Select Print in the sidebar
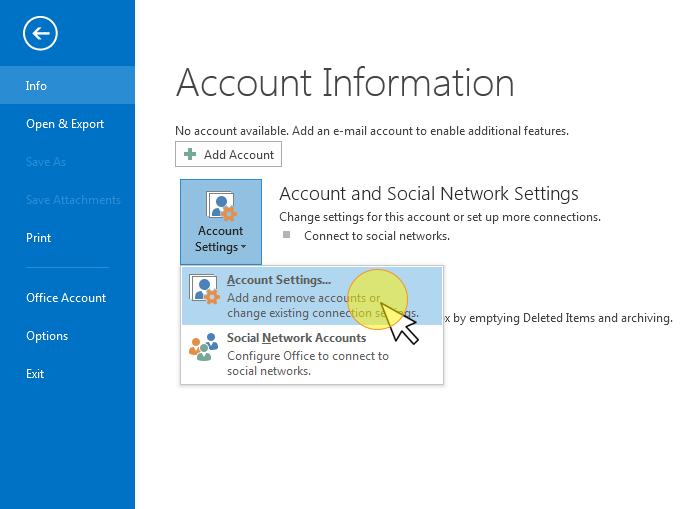This screenshot has width=694, height=509. click(x=67, y=238)
